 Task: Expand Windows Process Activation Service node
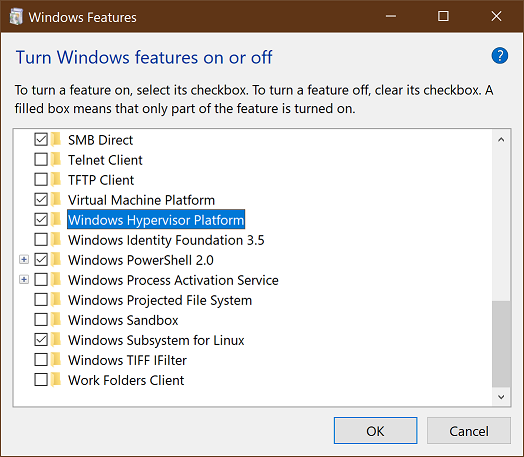click(x=24, y=280)
